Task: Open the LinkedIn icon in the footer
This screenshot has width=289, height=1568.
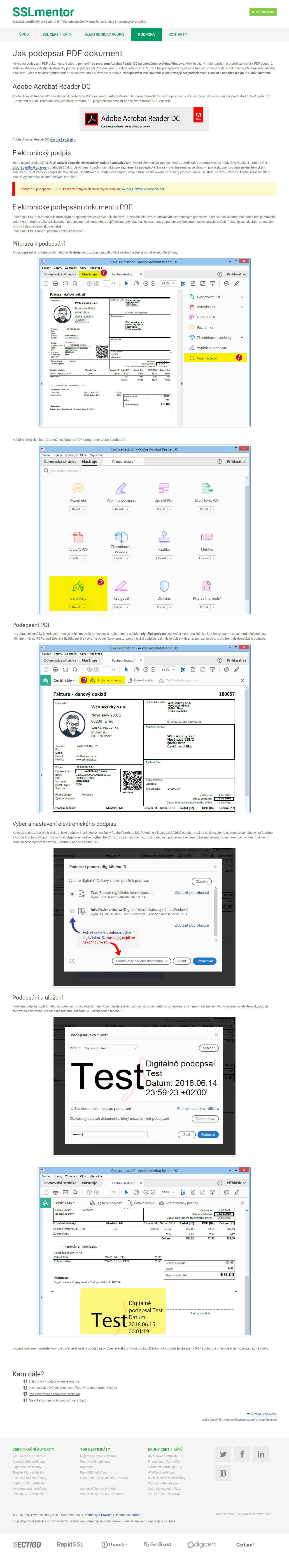Action: [261, 1454]
